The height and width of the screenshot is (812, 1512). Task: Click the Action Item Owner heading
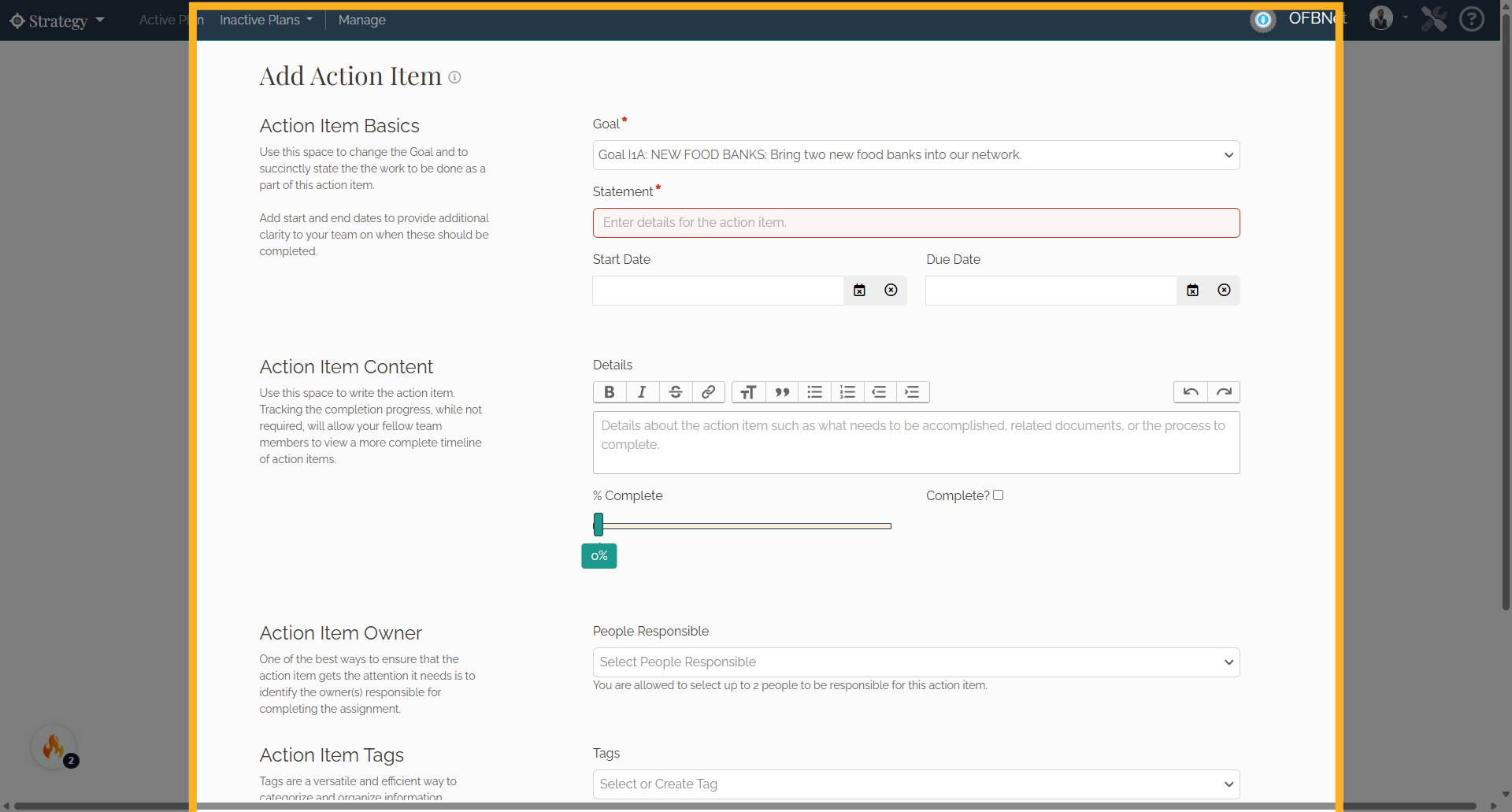[x=340, y=633]
